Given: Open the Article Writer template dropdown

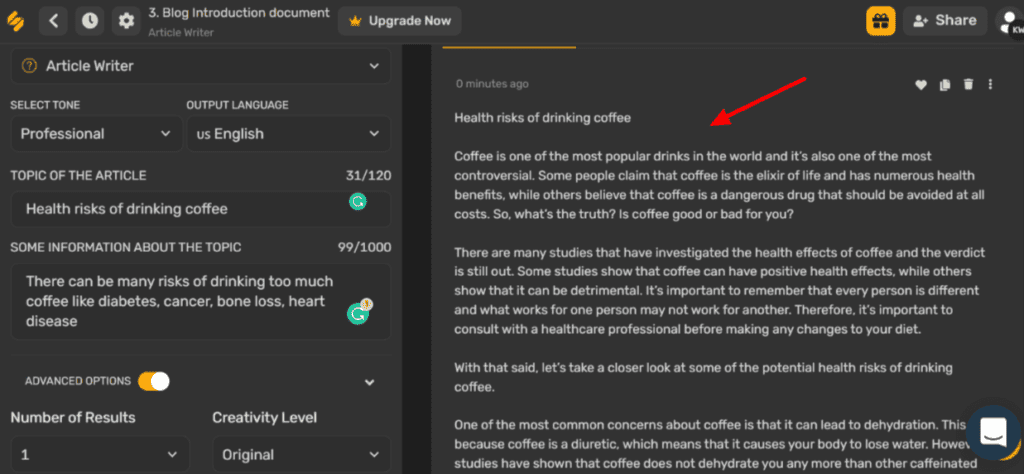Looking at the screenshot, I should (200, 66).
